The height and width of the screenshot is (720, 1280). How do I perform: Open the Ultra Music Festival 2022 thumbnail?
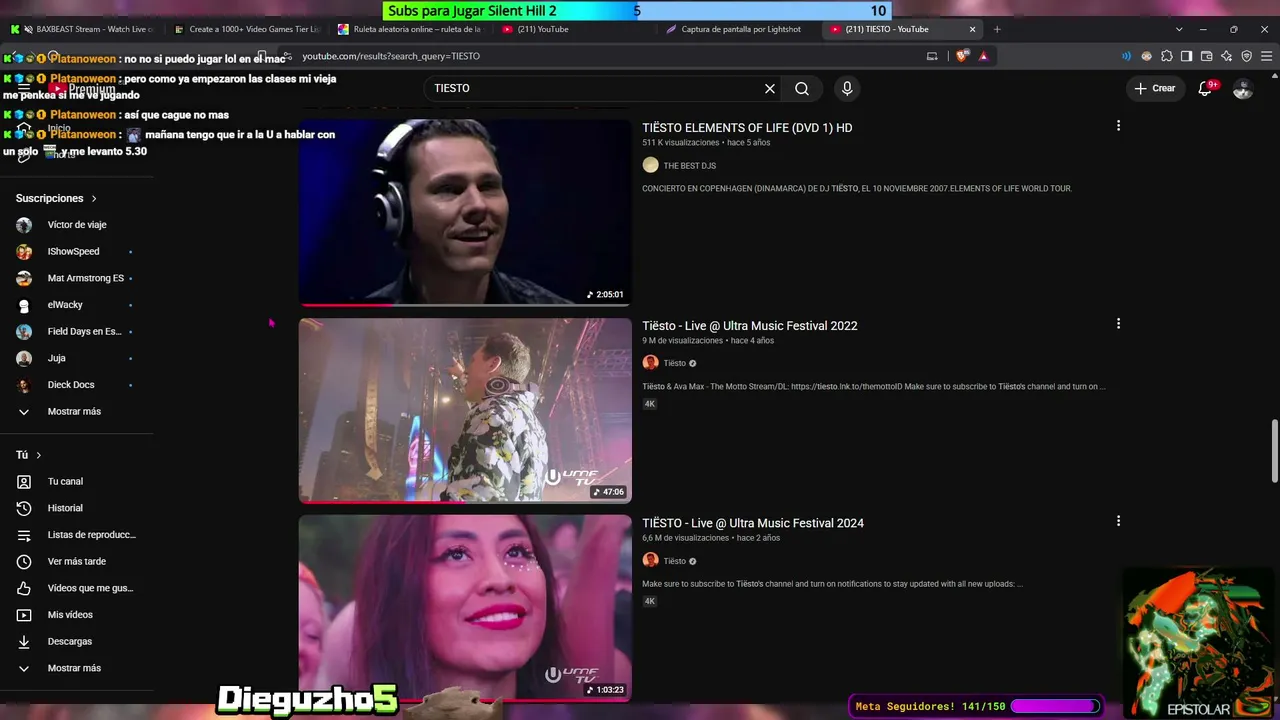(465, 410)
